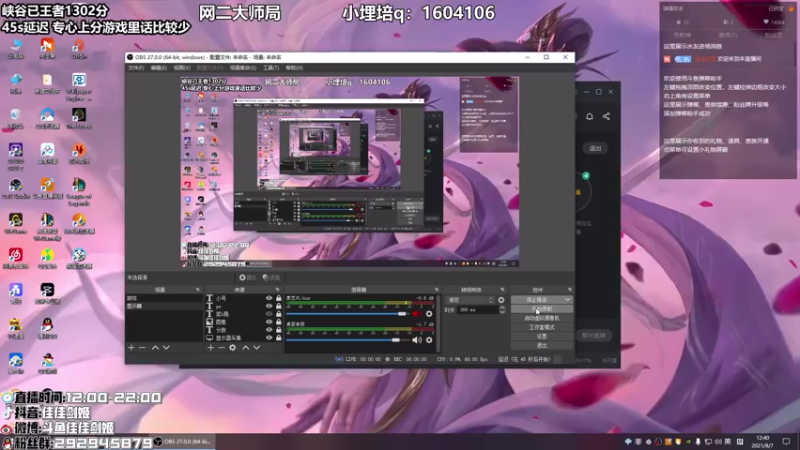
Task: Open This PC desktop icon
Action: point(16,48)
